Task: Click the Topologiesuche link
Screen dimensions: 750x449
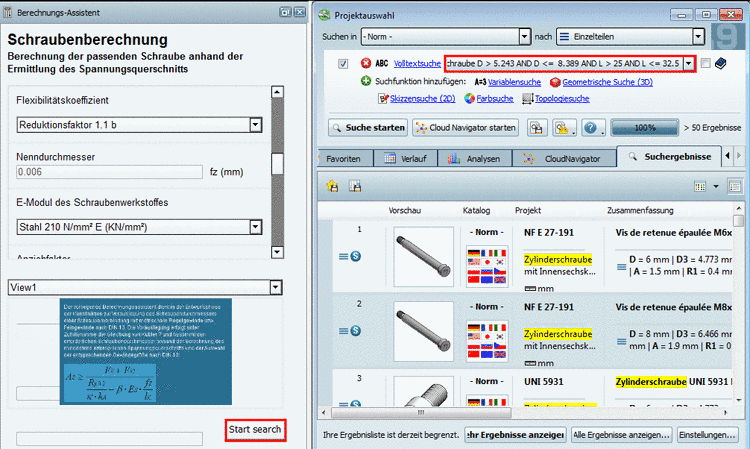Action: tap(562, 99)
